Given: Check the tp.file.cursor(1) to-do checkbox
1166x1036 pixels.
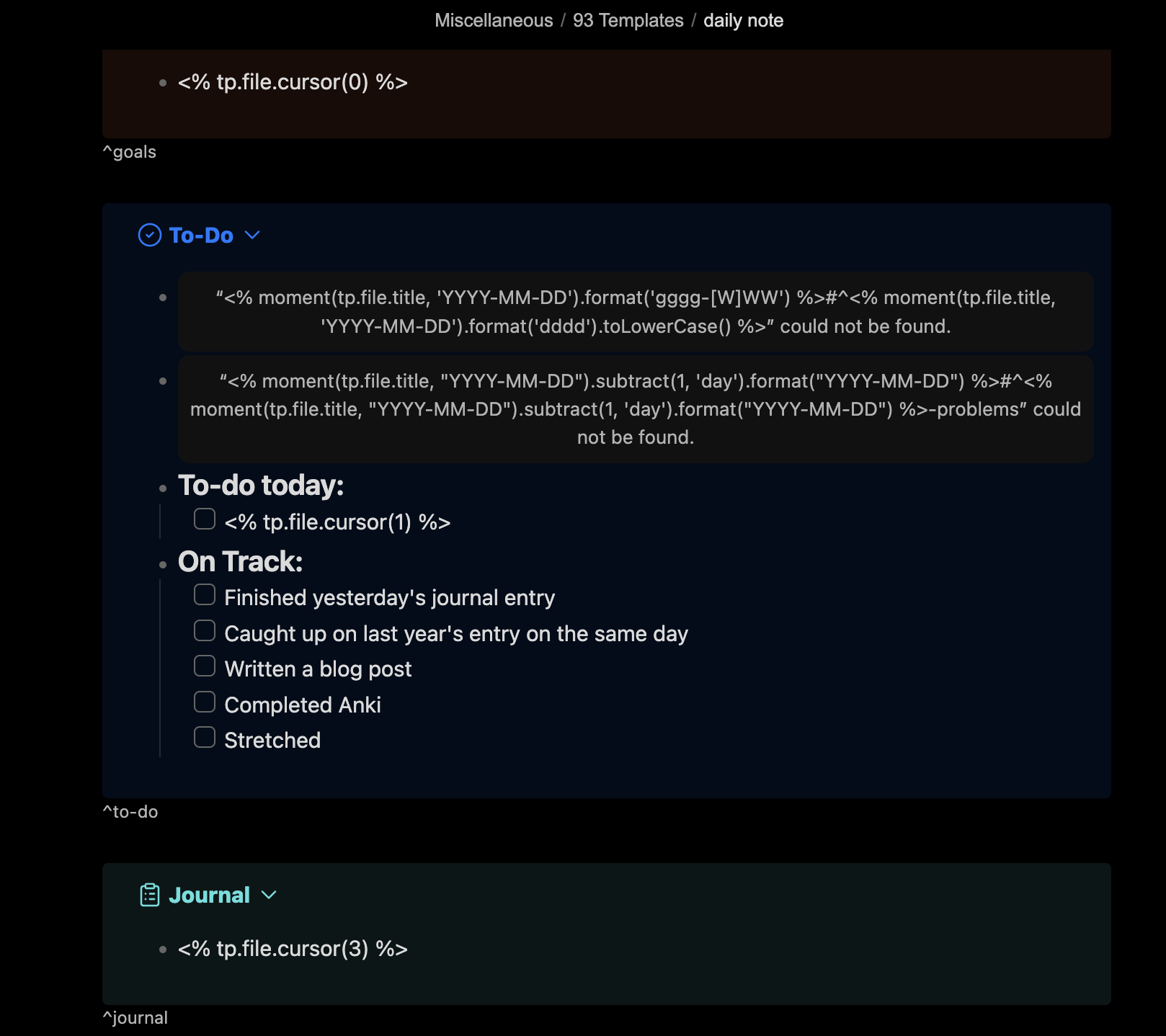Looking at the screenshot, I should coord(205,519).
